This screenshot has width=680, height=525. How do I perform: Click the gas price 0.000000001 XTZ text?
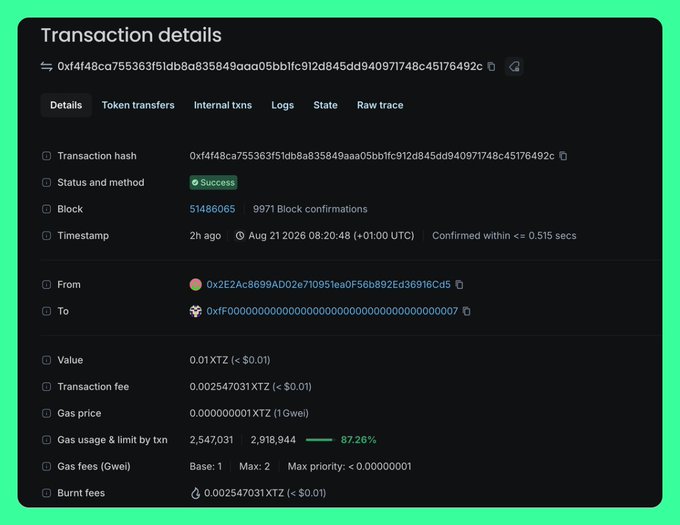(x=230, y=413)
